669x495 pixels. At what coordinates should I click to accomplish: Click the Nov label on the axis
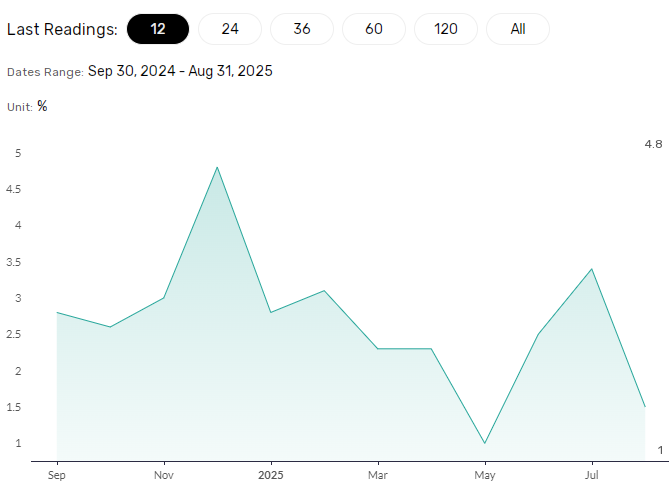tap(164, 475)
